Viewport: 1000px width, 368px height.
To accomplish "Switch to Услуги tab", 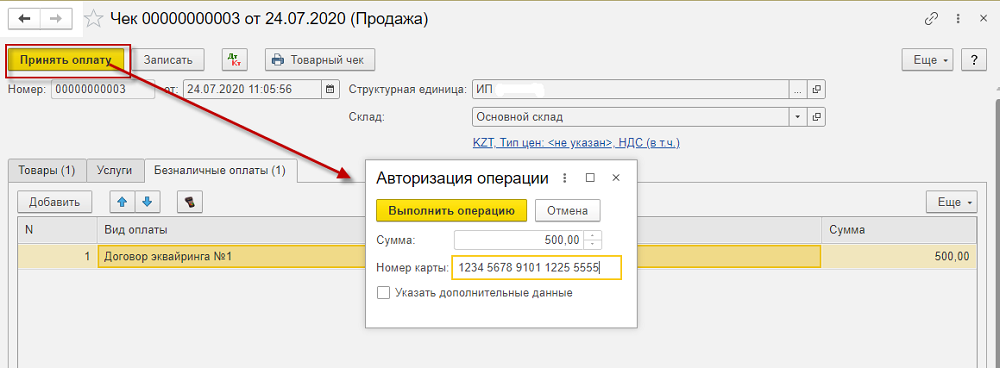I will click(x=115, y=170).
